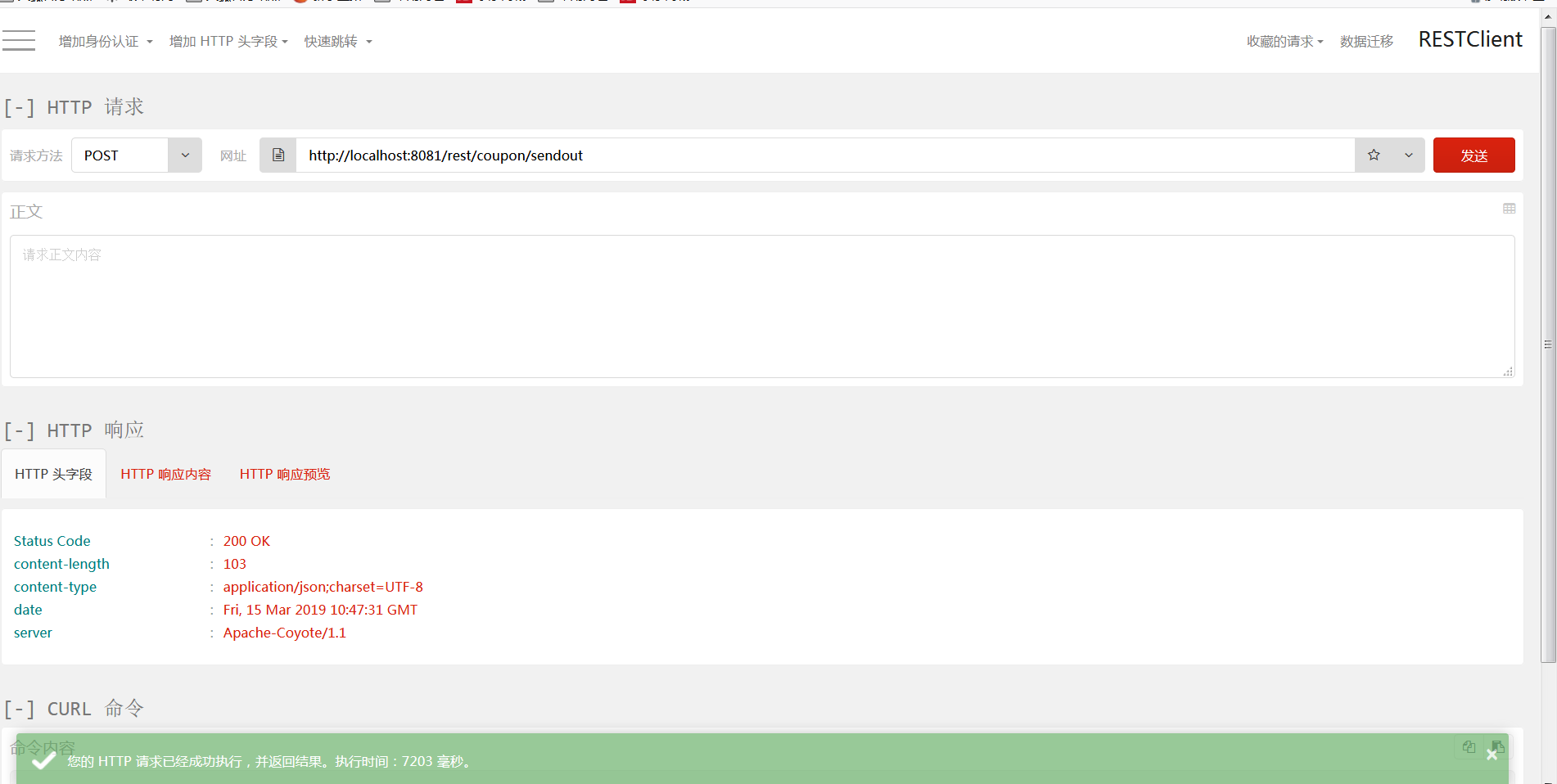Collapse the HTTP 请求 section
This screenshot has height=784, width=1557.
19,107
